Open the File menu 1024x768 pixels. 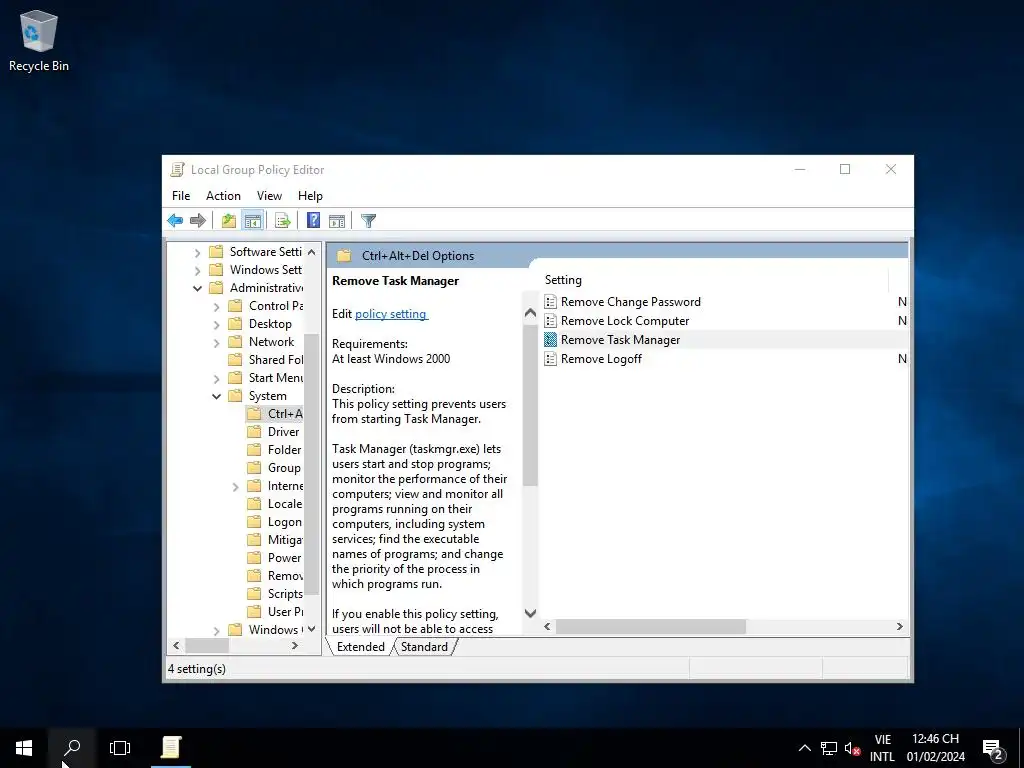tap(181, 196)
